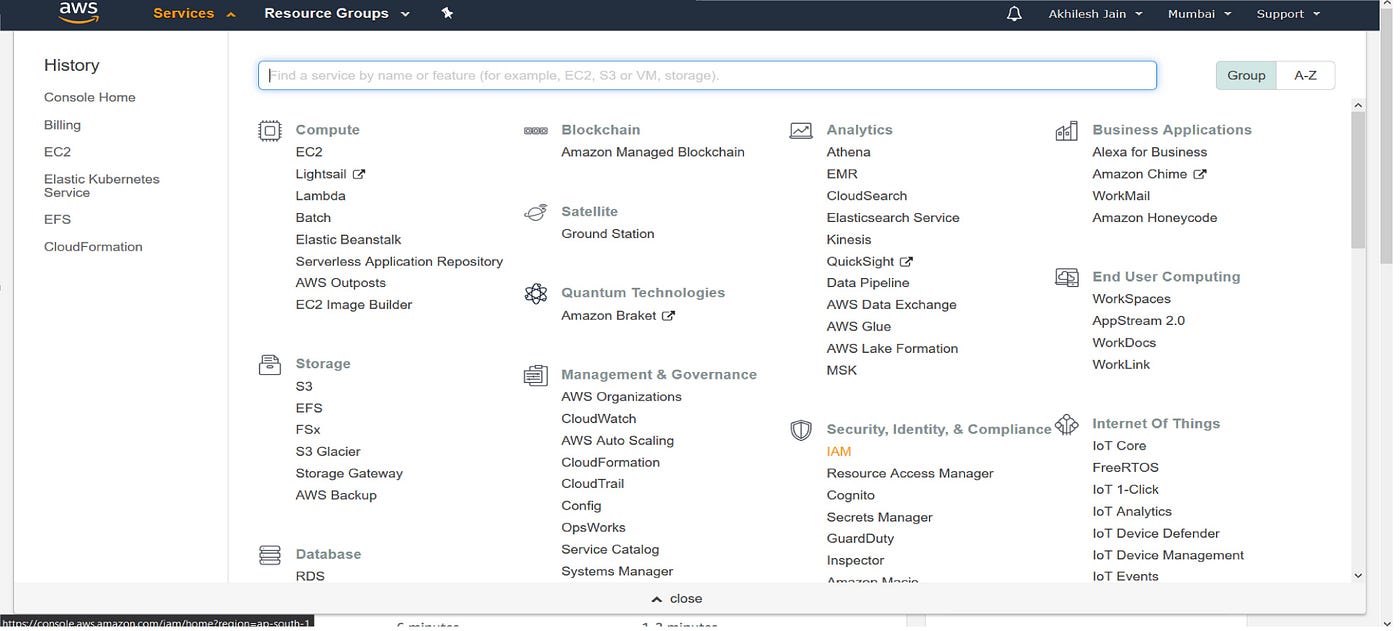
Task: Open S3 Glacier service
Action: click(328, 452)
